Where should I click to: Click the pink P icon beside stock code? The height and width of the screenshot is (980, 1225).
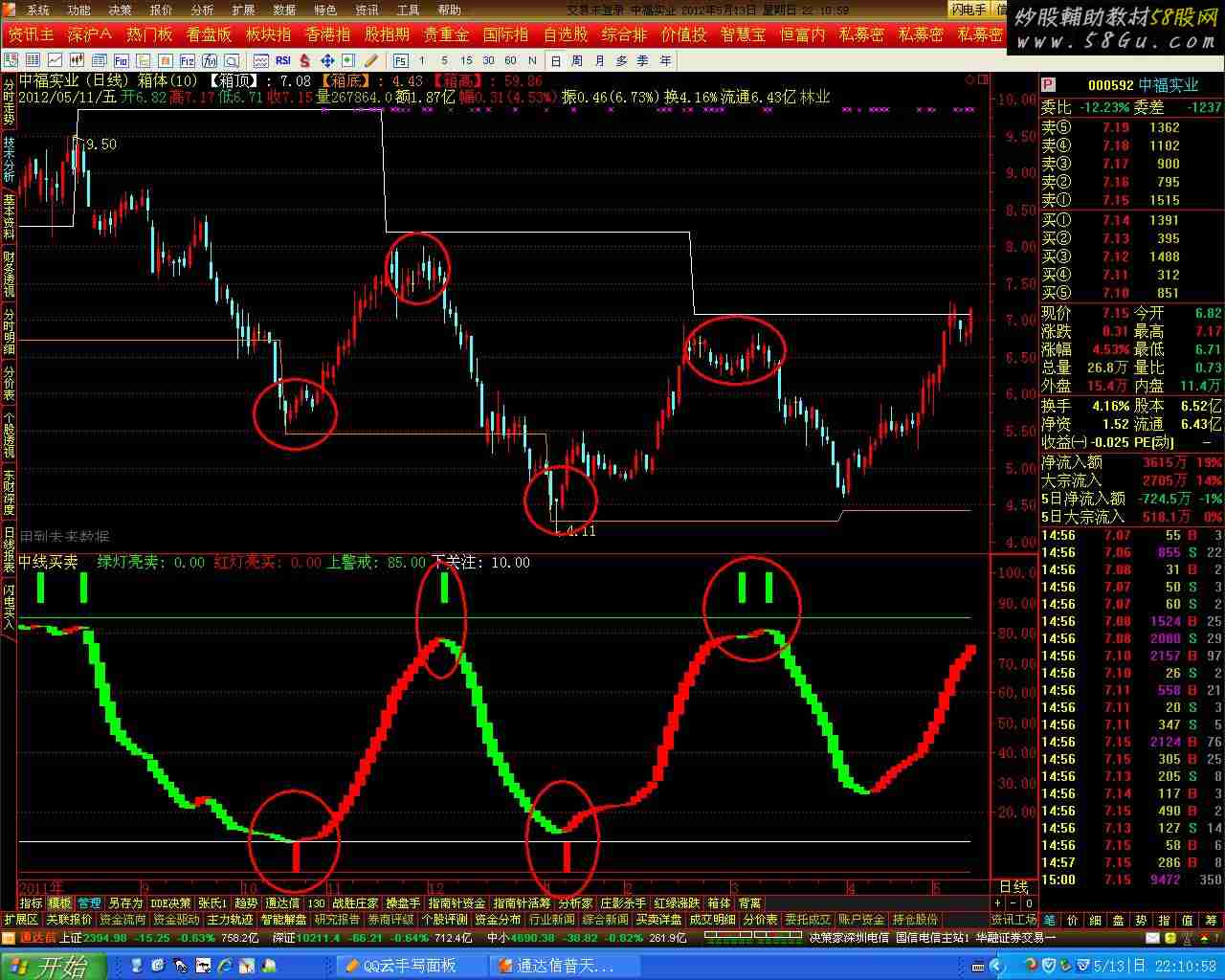point(1049,85)
